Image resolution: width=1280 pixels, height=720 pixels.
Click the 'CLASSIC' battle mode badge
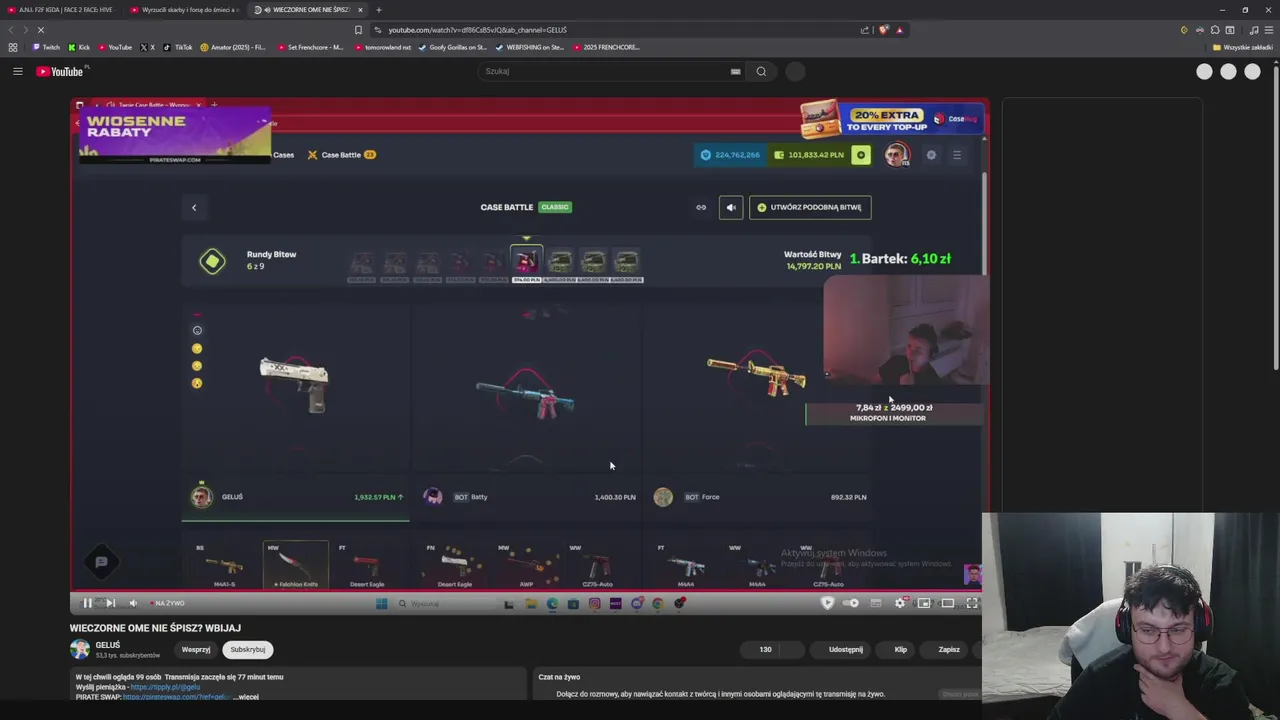(x=554, y=207)
